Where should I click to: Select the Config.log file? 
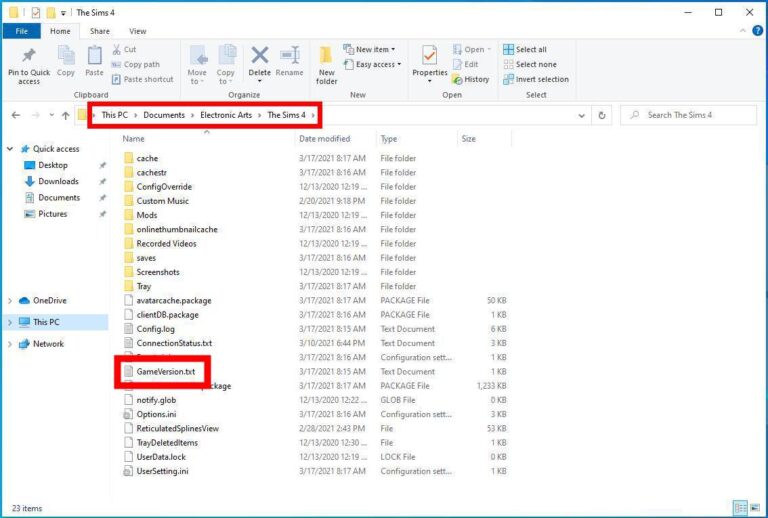pos(155,329)
